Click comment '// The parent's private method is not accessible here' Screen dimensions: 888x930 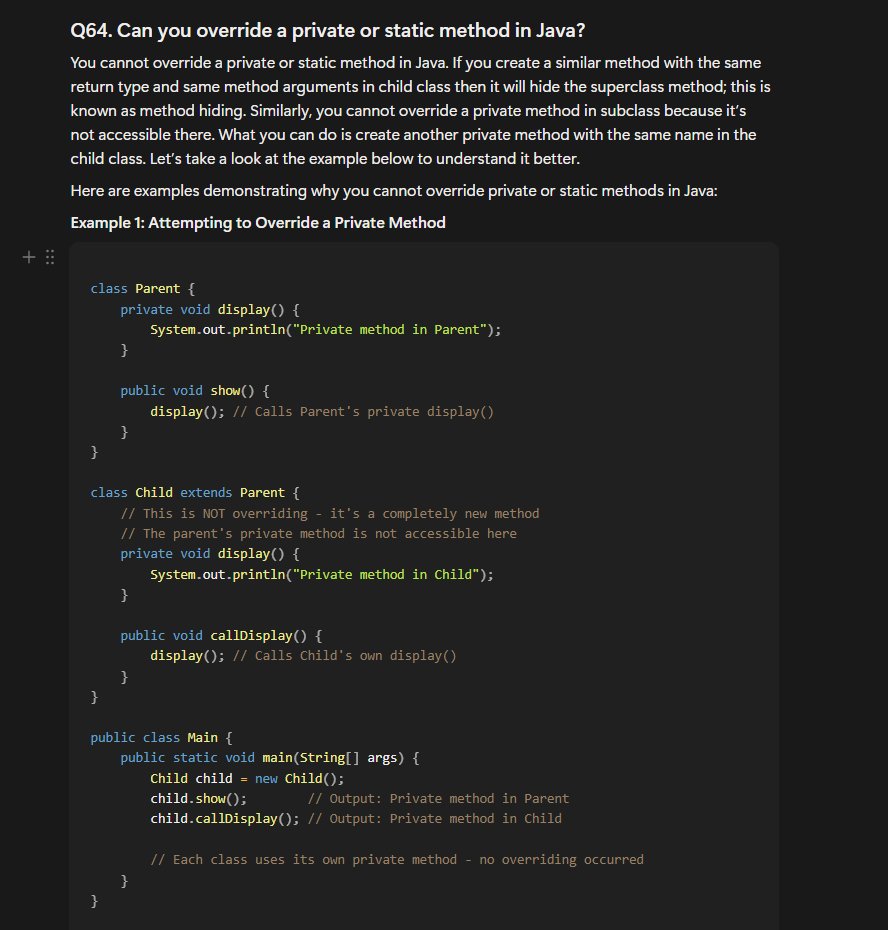click(319, 534)
